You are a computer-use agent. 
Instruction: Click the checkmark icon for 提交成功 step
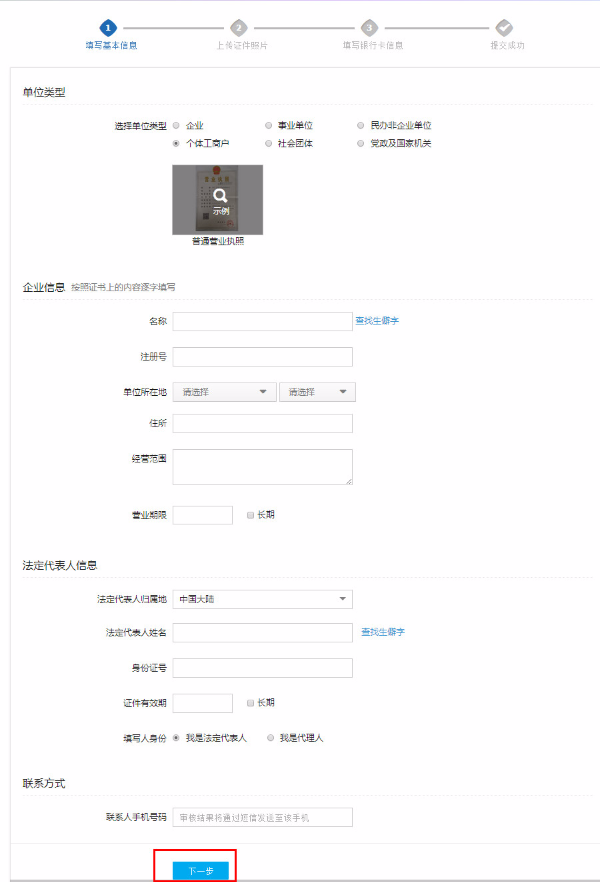505,28
